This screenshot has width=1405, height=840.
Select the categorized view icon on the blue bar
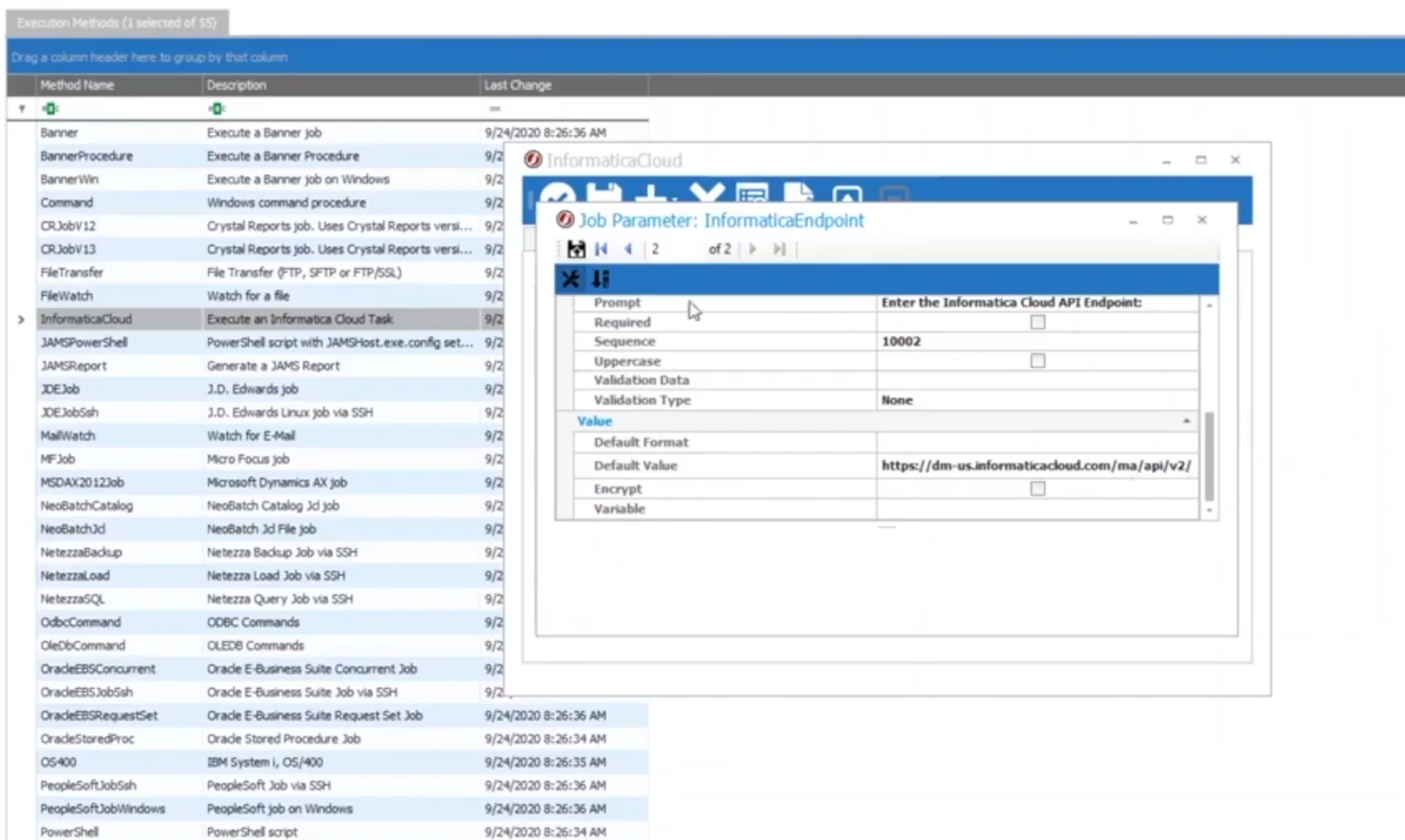570,279
